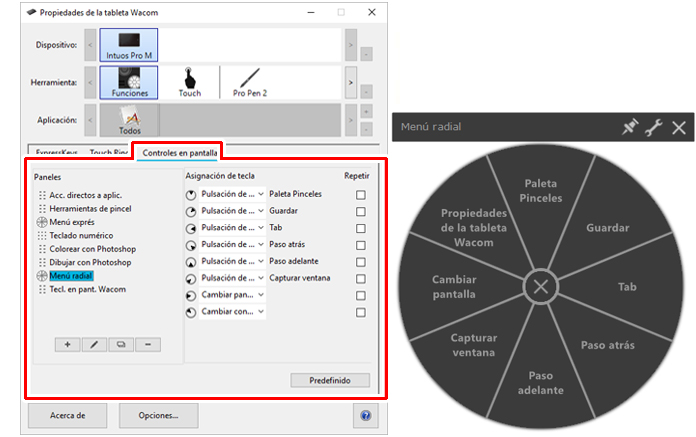The width and height of the screenshot is (696, 437).
Task: Click the Predefinido button
Action: (x=330, y=380)
